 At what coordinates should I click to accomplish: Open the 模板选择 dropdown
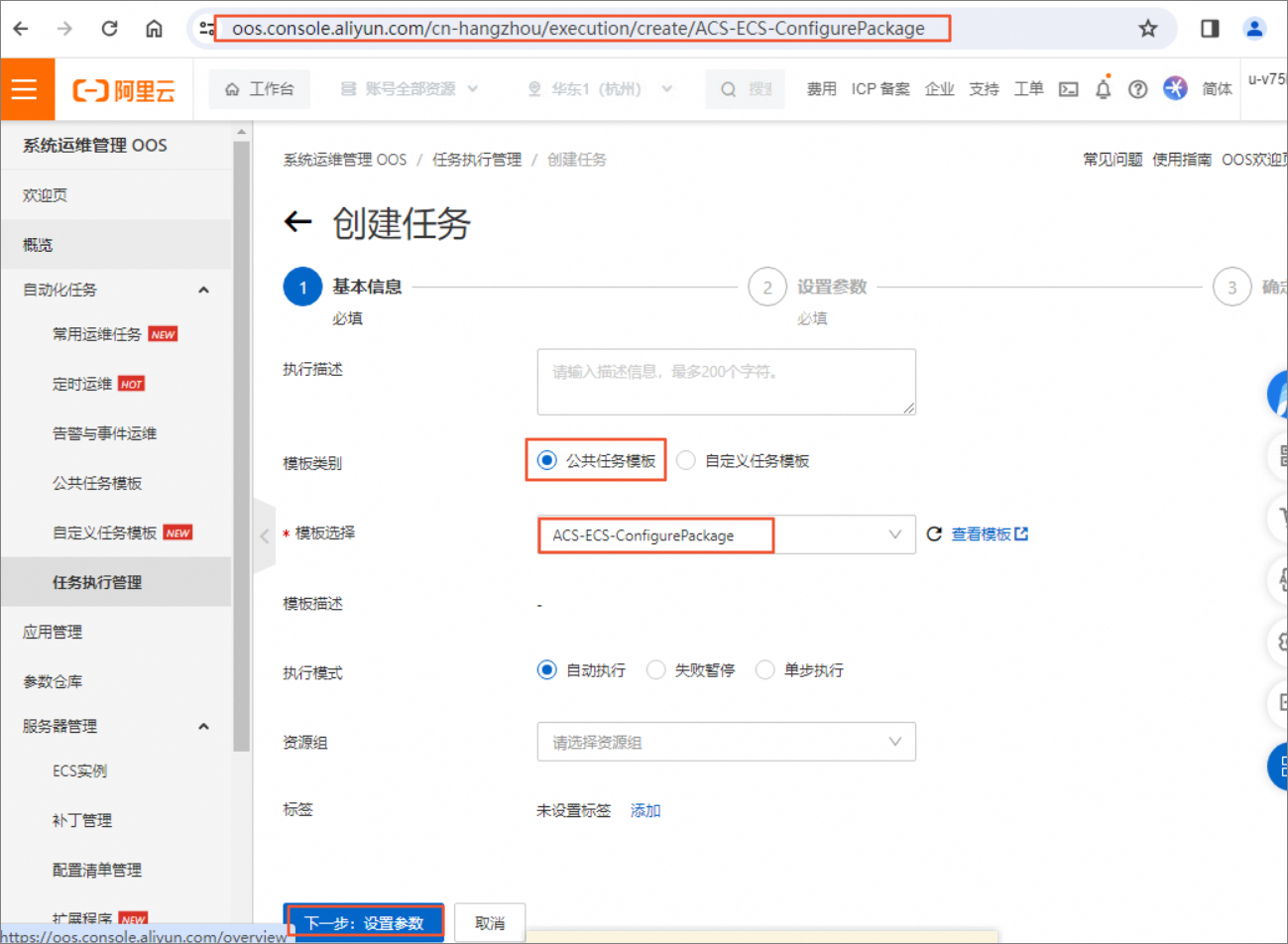click(x=726, y=534)
